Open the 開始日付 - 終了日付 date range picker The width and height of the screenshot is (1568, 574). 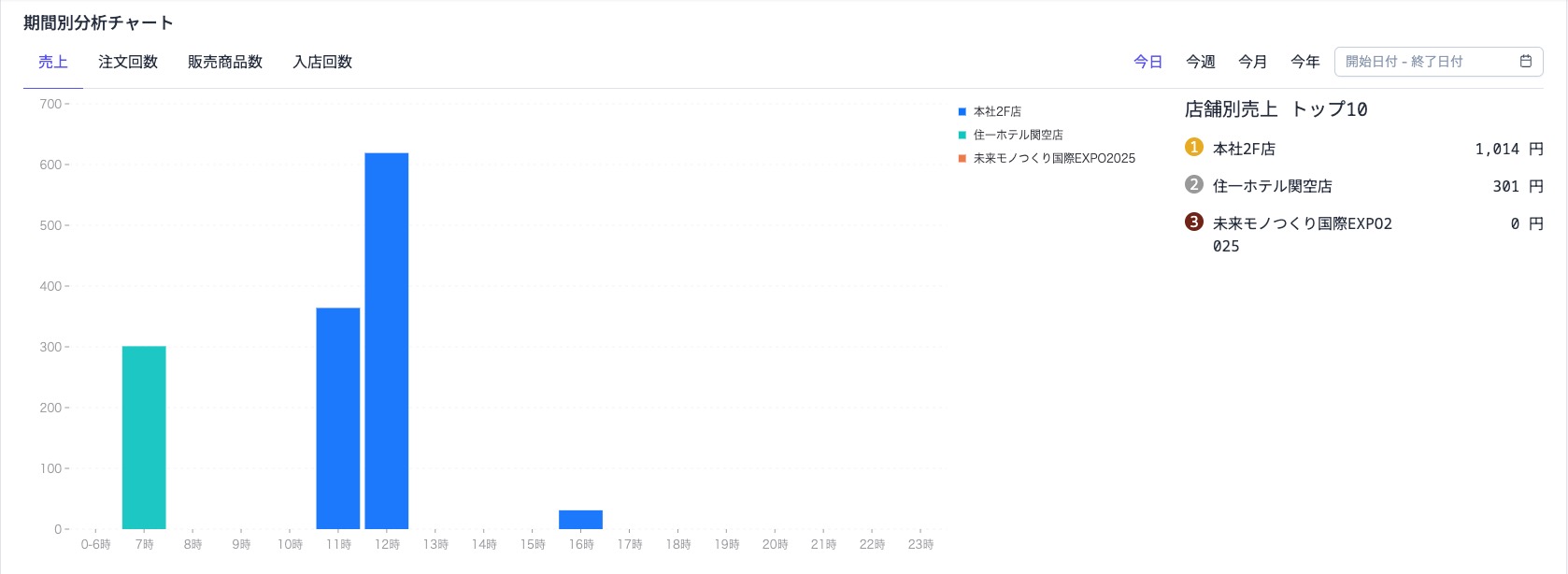coord(1425,62)
